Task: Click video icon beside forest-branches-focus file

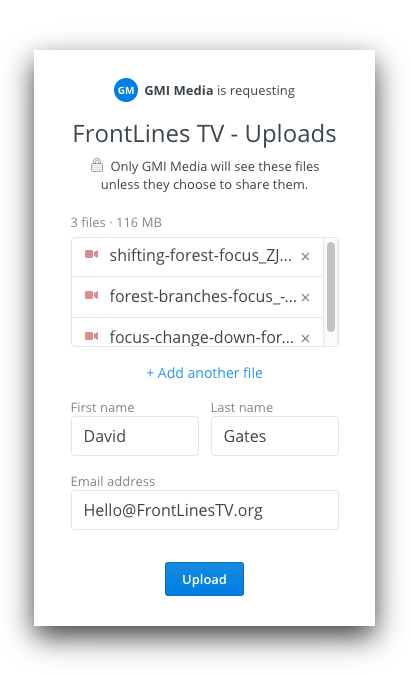Action: [91, 295]
